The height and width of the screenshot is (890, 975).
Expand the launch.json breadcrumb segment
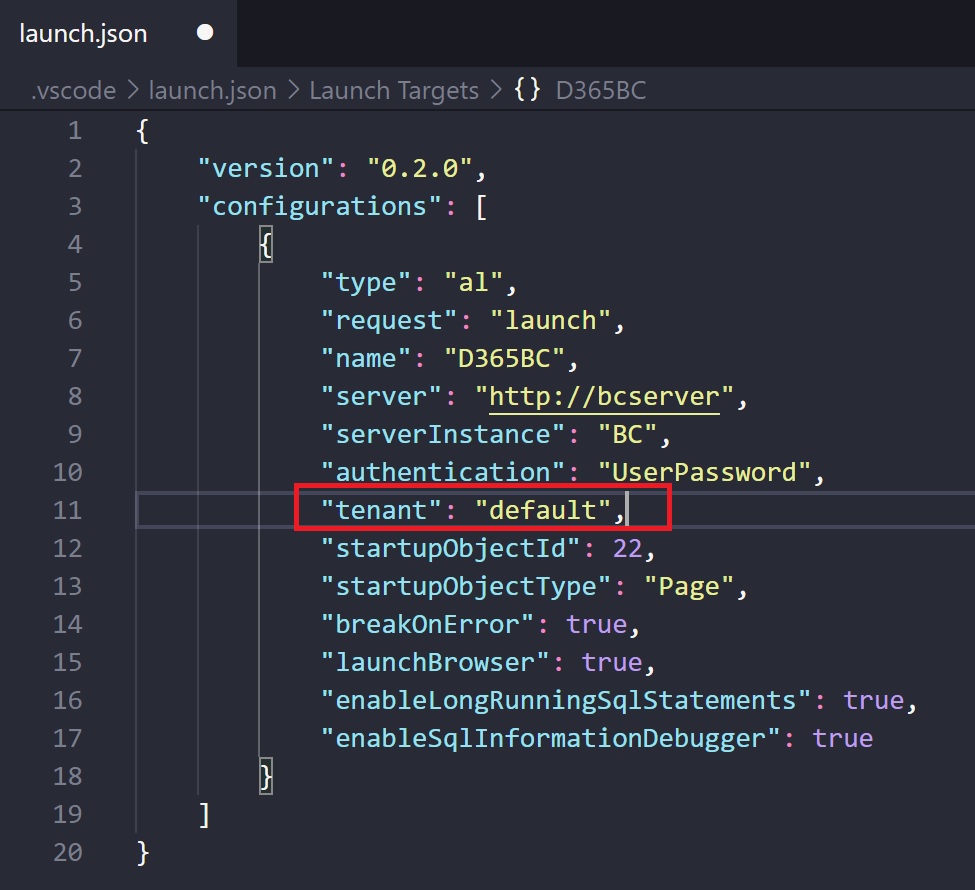pos(212,91)
